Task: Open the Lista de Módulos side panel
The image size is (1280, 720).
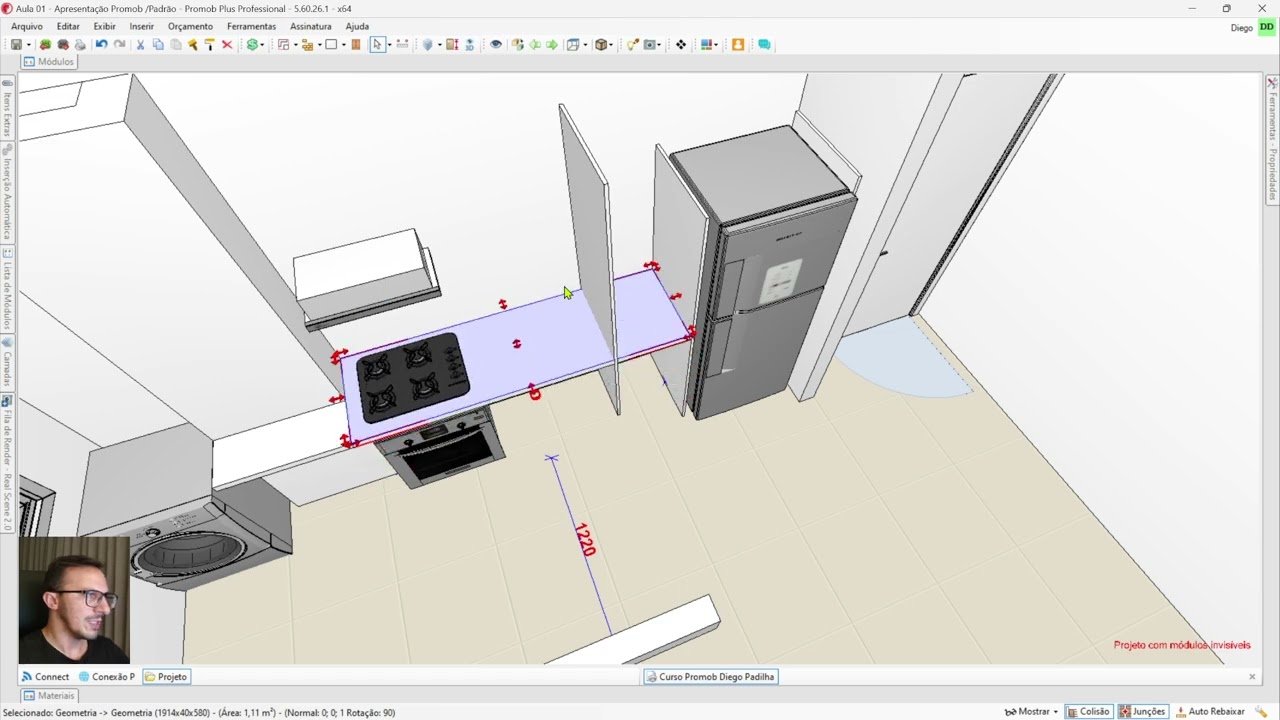Action: point(7,291)
